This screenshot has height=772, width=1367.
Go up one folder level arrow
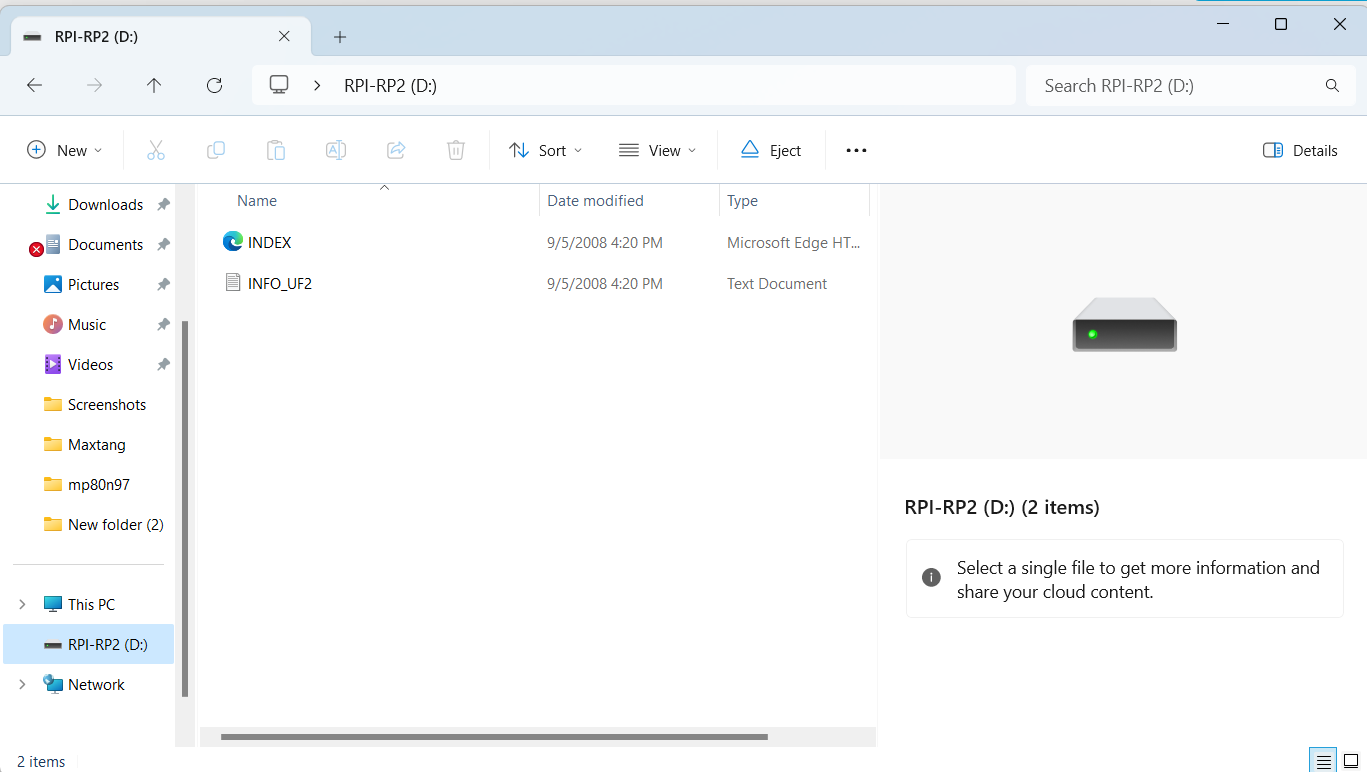[x=154, y=86]
